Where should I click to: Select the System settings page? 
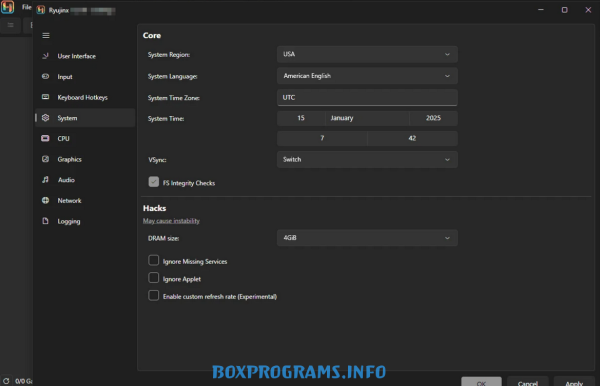[85, 118]
